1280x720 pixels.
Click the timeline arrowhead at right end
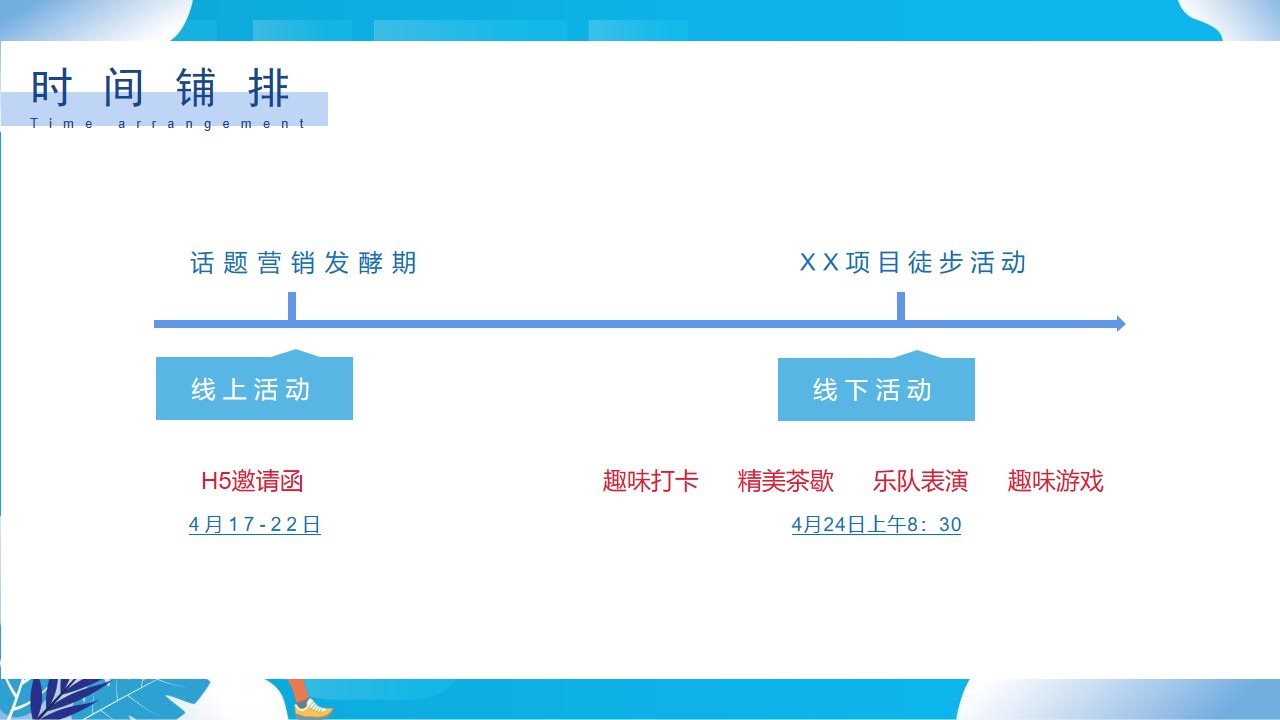pos(1121,324)
